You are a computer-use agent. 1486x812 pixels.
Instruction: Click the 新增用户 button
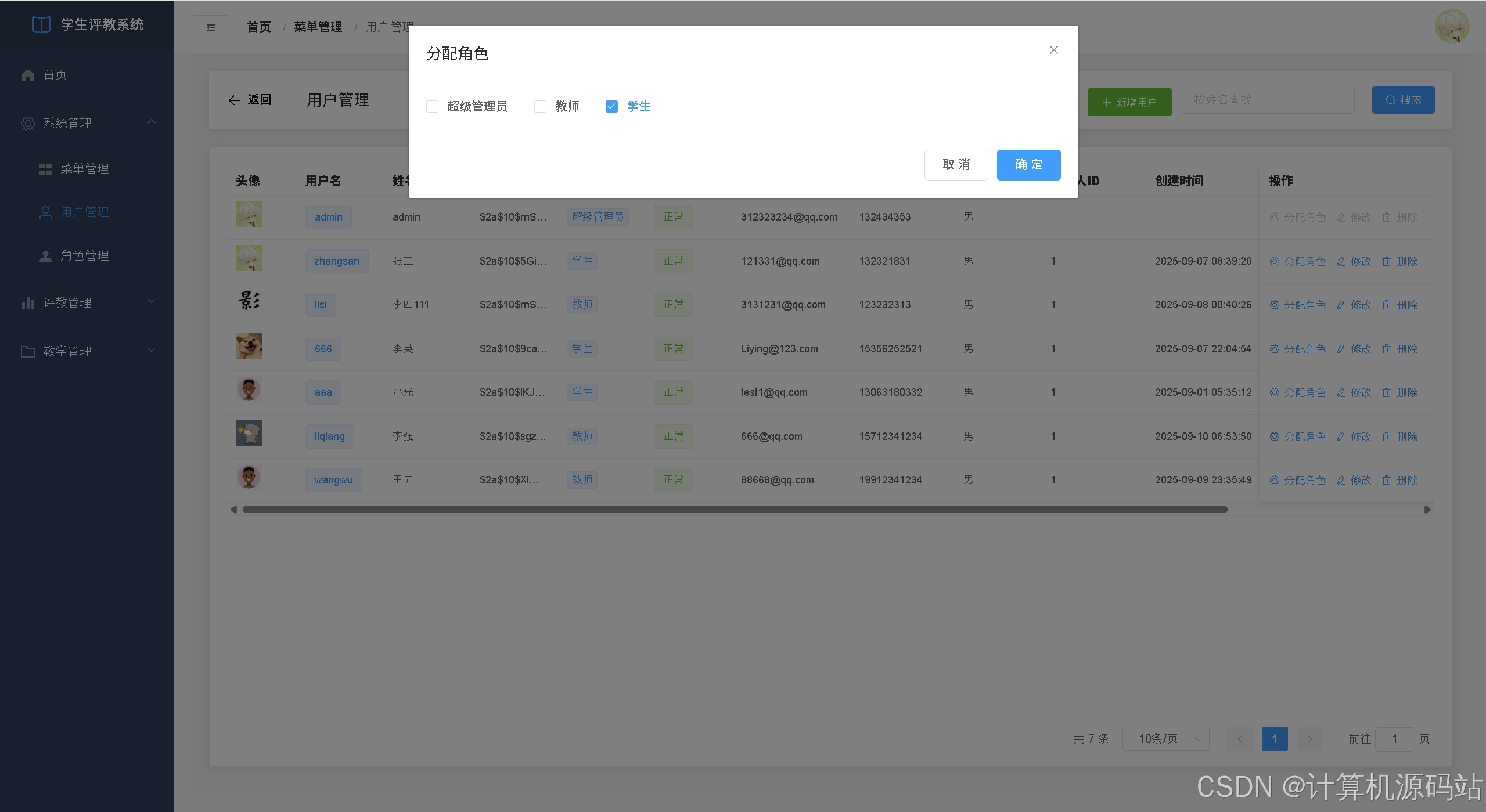pos(1129,102)
